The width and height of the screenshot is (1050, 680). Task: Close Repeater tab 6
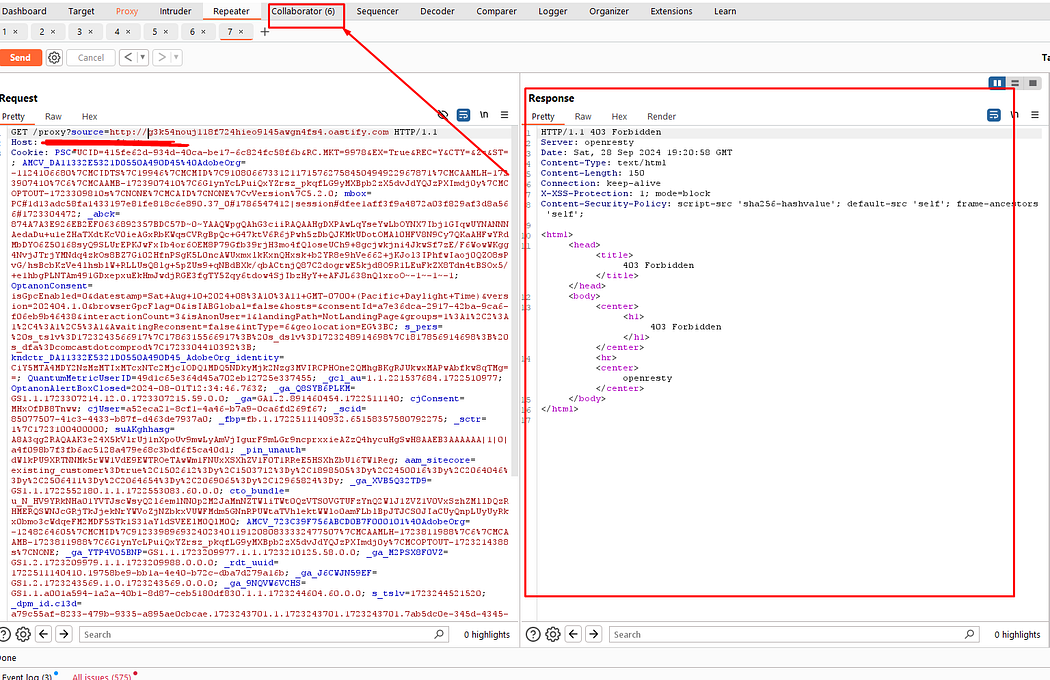click(204, 31)
